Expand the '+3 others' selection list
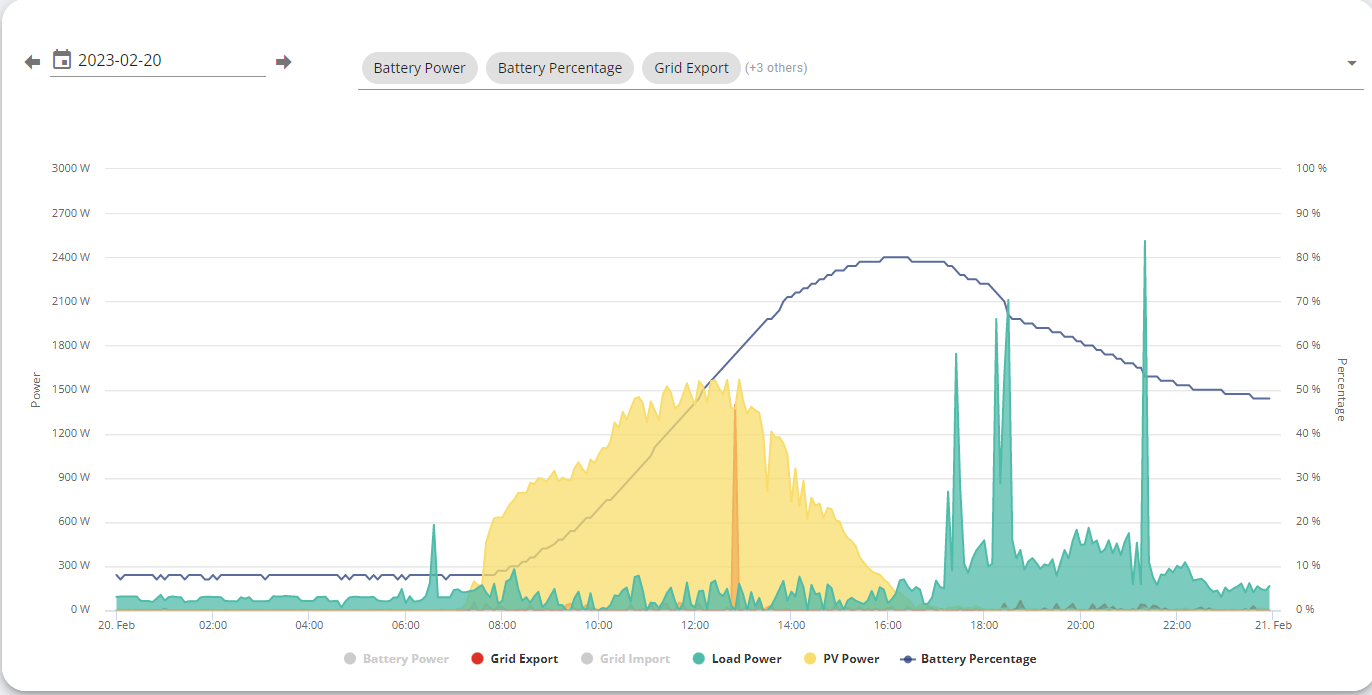 point(776,68)
